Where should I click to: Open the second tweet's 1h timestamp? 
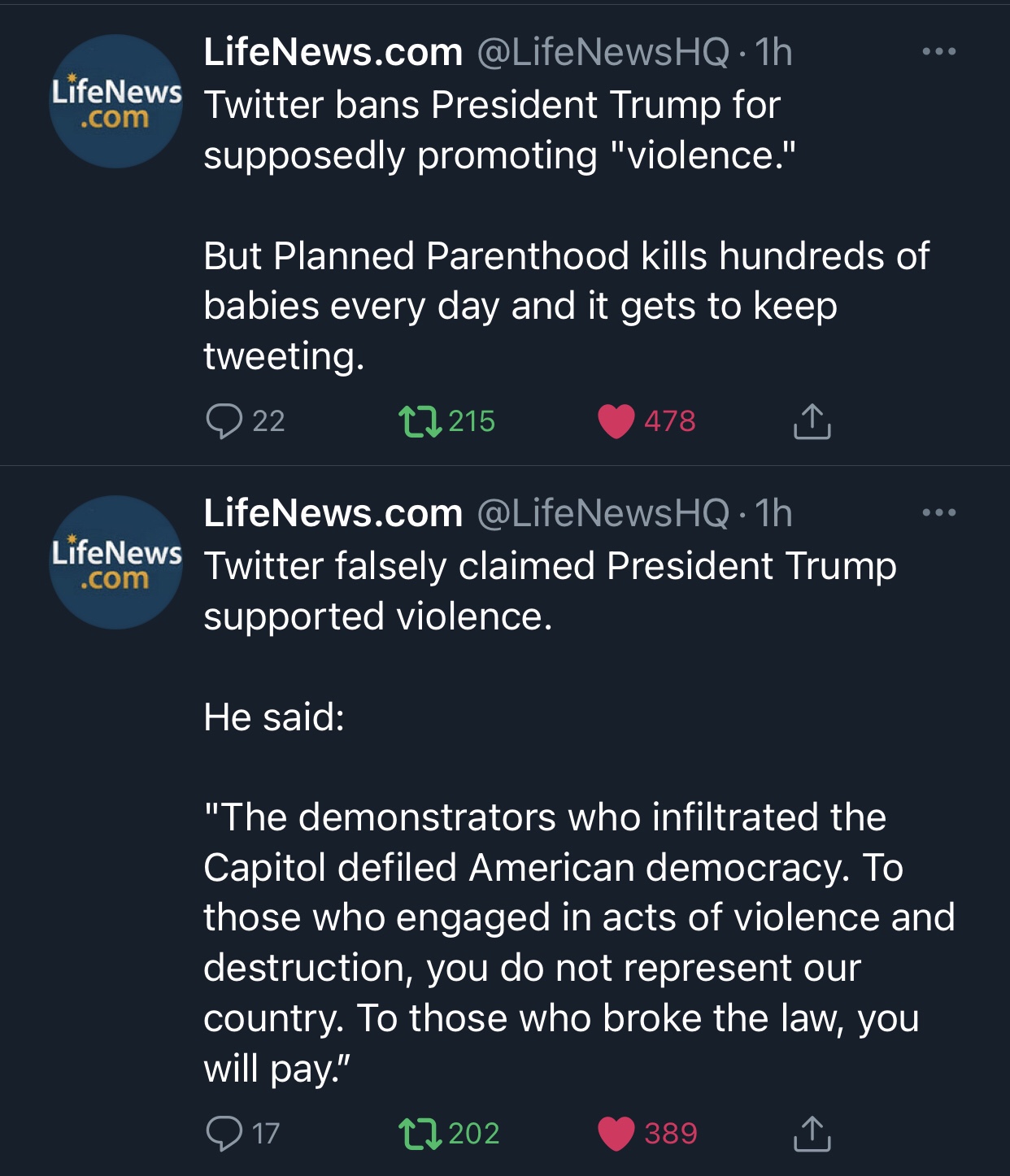point(773,513)
